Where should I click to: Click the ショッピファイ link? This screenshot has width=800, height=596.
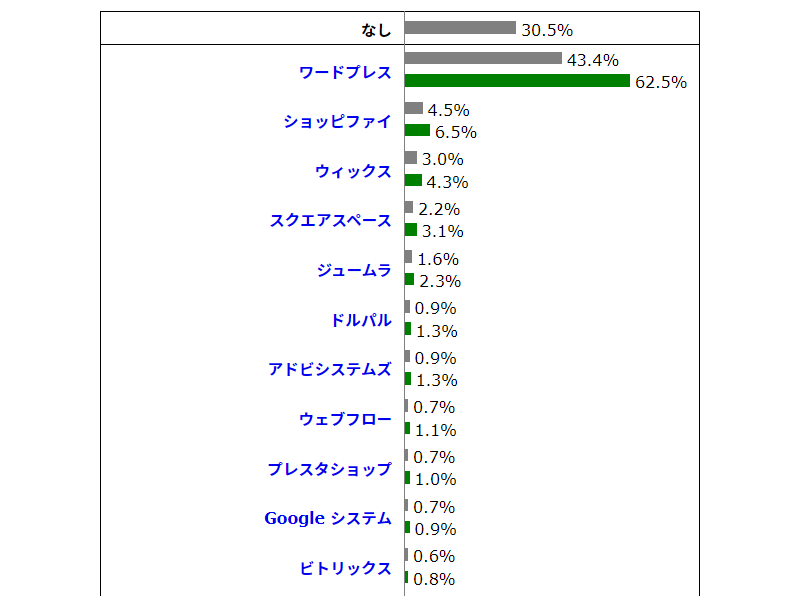(337, 121)
